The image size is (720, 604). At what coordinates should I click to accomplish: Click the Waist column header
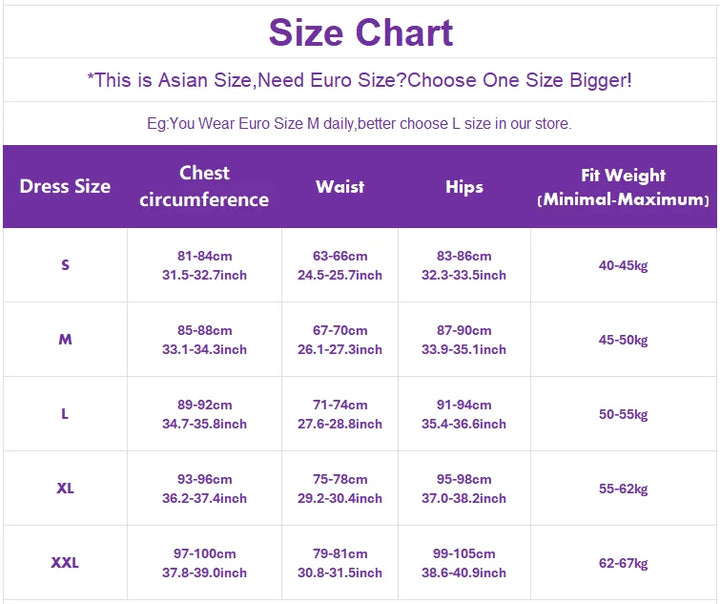(x=340, y=186)
